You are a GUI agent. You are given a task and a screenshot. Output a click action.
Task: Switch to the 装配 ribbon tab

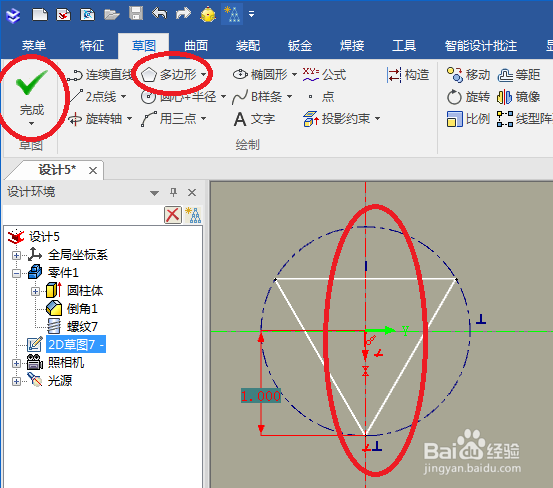(x=248, y=45)
